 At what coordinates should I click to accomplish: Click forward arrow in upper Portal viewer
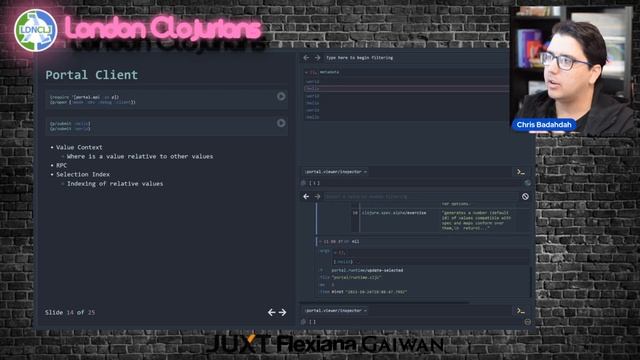pyautogui.click(x=317, y=58)
